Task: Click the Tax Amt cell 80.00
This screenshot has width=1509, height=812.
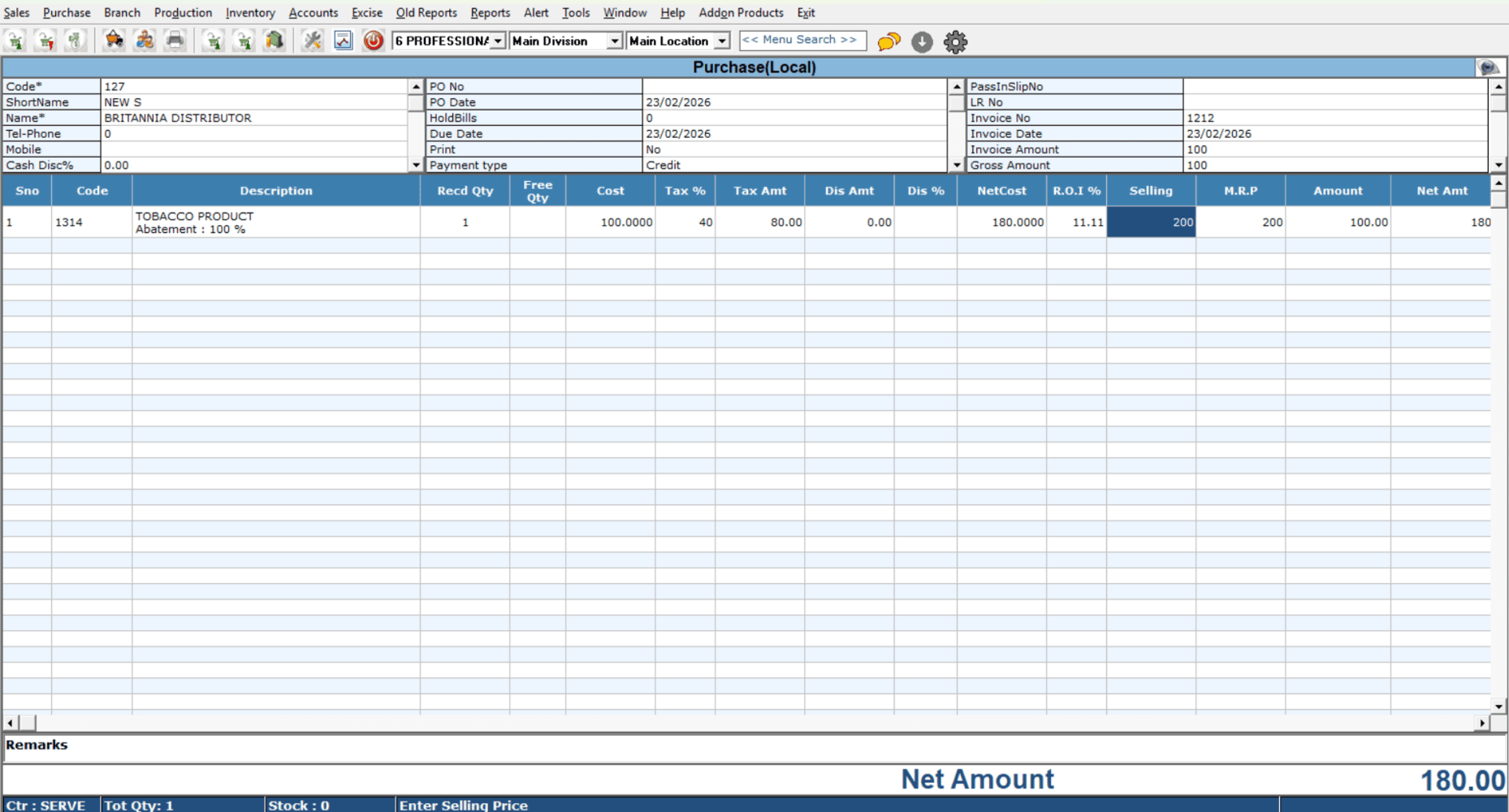Action: [760, 222]
